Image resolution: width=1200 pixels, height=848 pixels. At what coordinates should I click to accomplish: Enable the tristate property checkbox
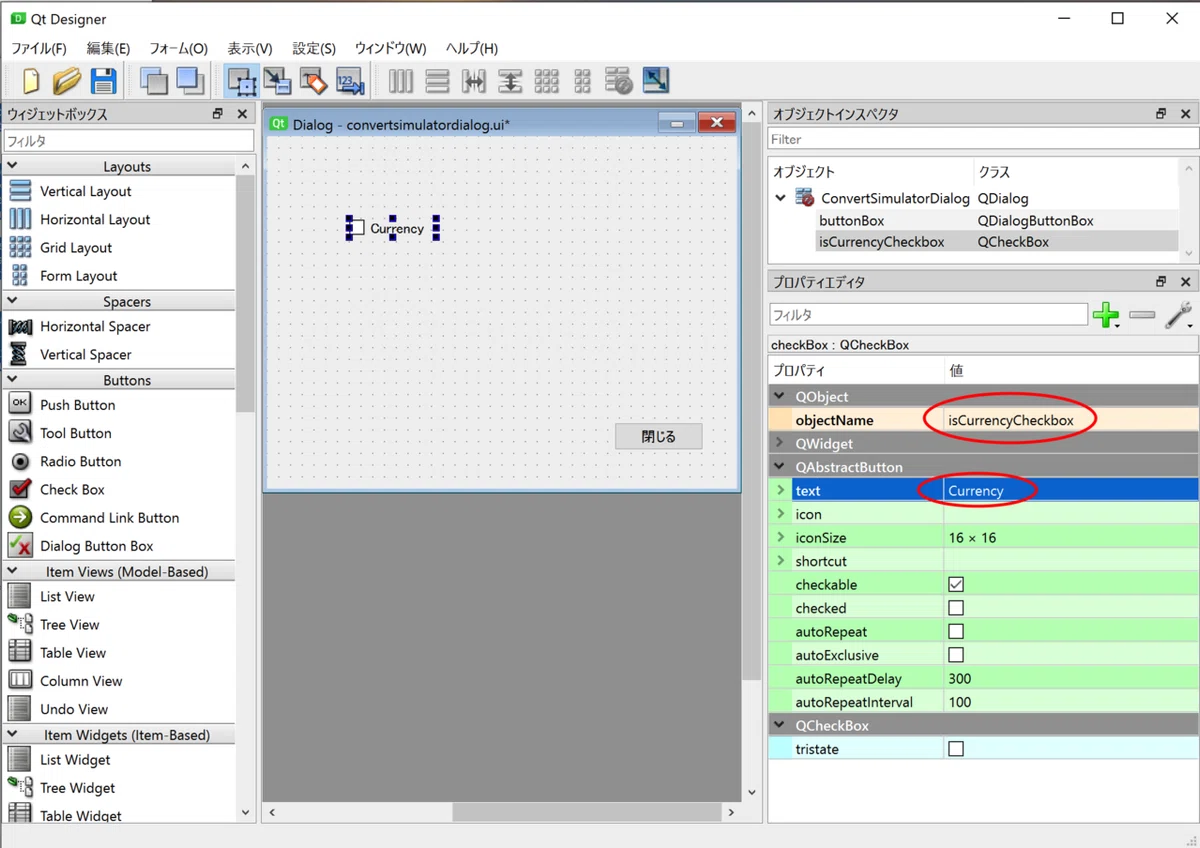(x=956, y=749)
